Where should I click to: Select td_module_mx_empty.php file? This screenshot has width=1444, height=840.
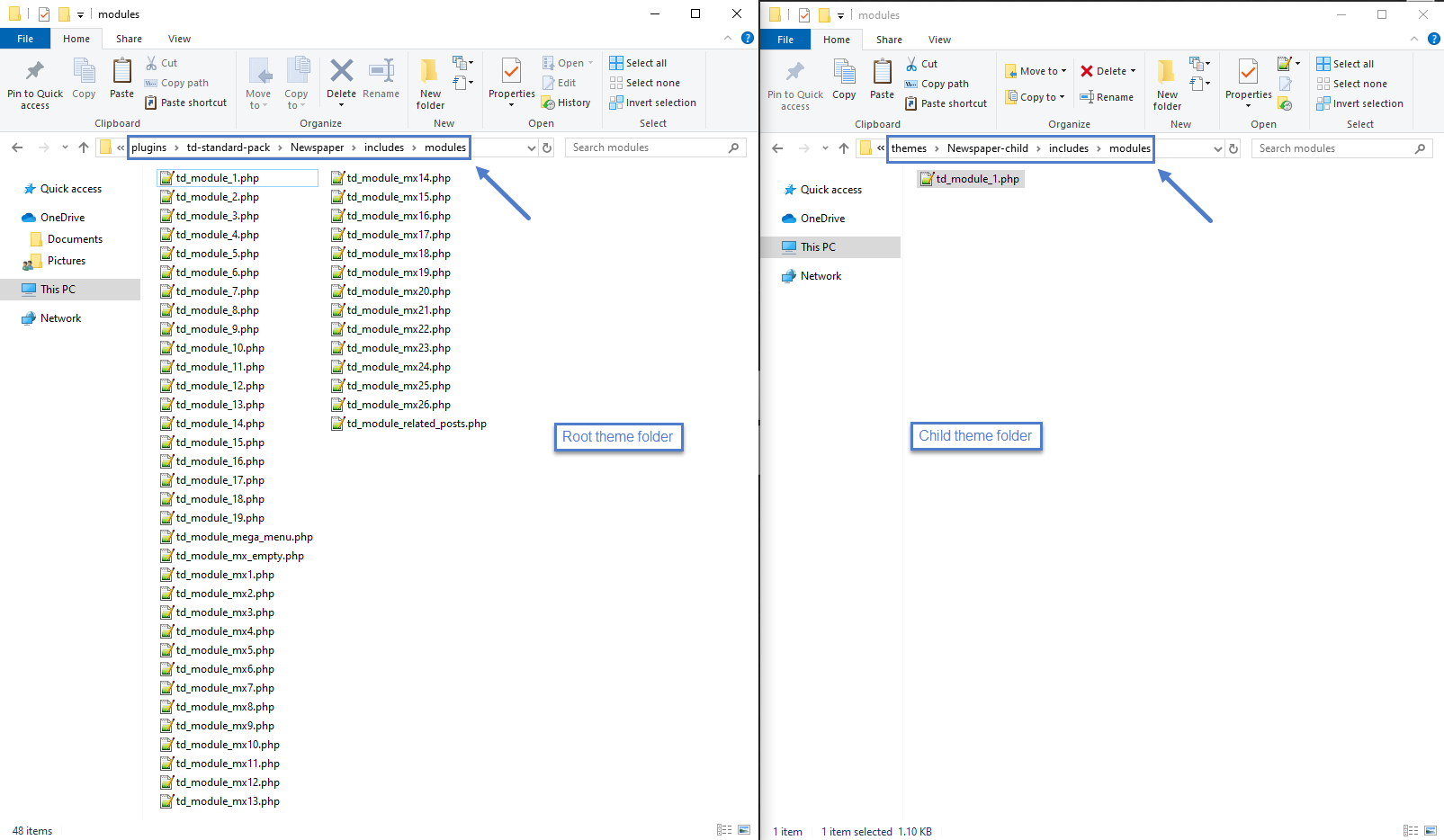(x=232, y=556)
